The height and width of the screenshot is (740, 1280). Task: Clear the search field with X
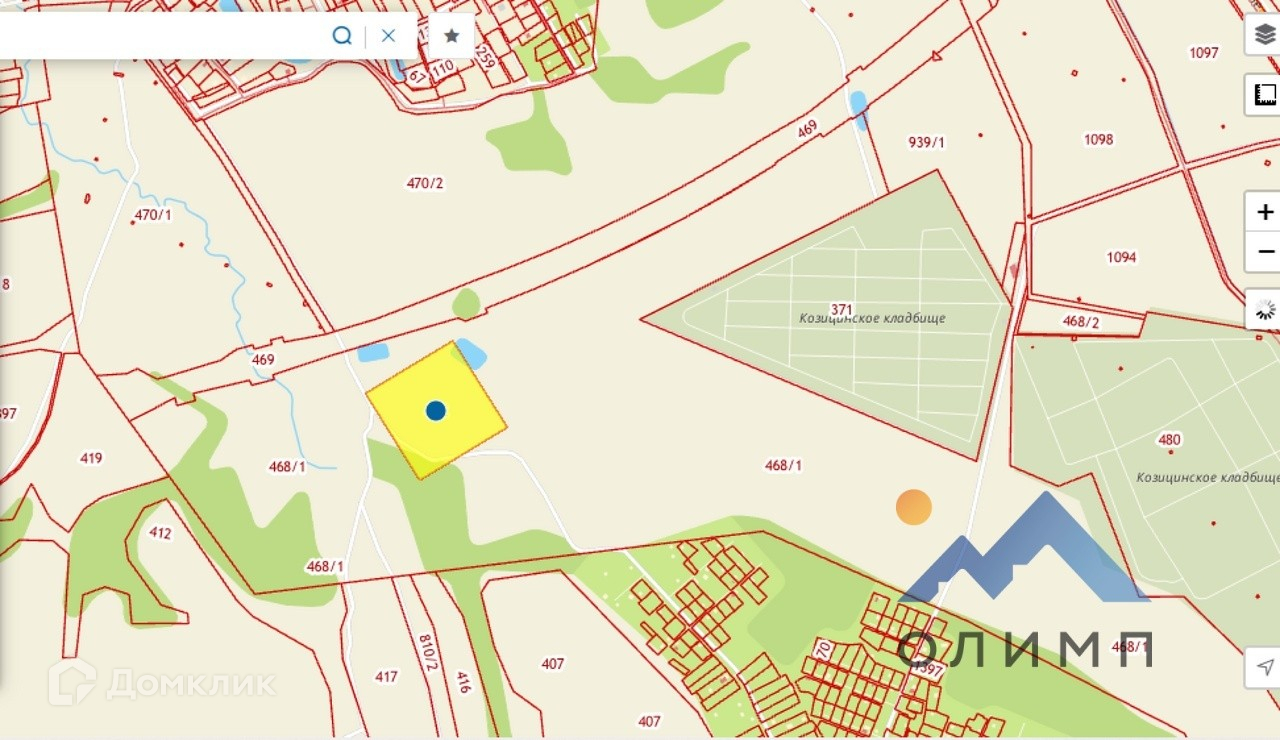[389, 36]
